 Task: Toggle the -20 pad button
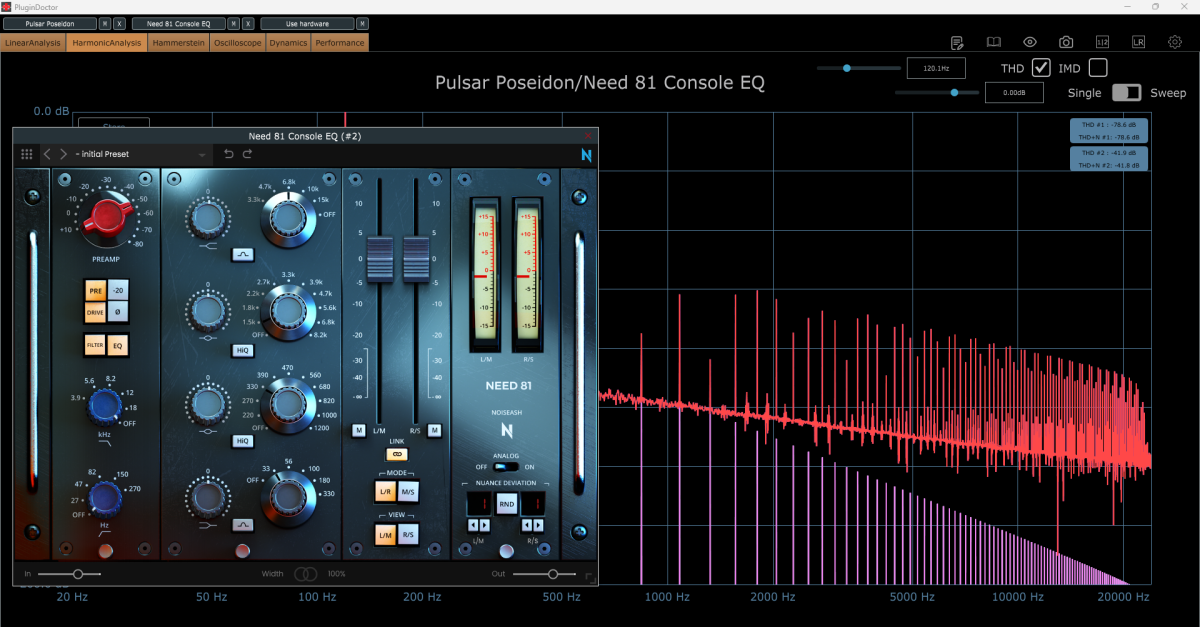tap(118, 291)
